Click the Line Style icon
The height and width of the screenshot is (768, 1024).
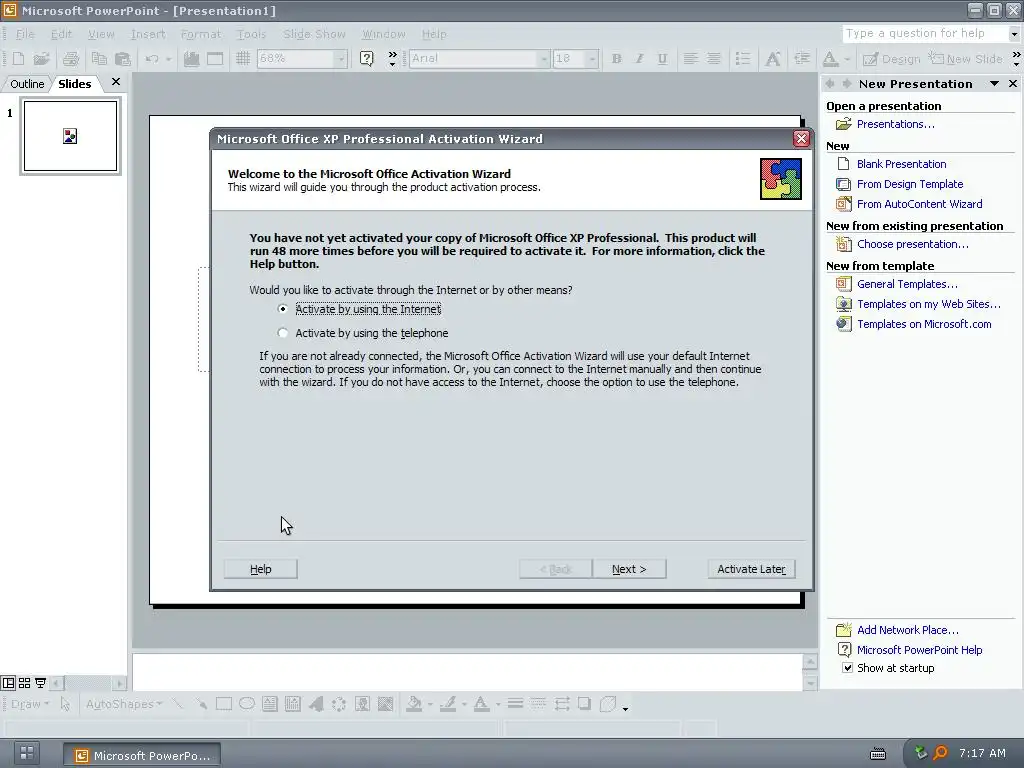[x=515, y=704]
